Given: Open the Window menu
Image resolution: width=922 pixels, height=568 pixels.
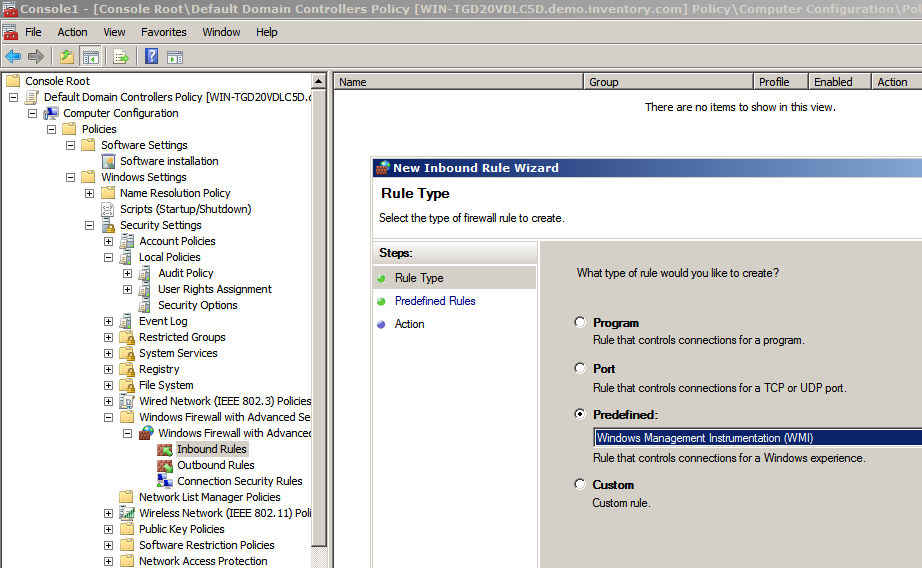Looking at the screenshot, I should pyautogui.click(x=221, y=32).
